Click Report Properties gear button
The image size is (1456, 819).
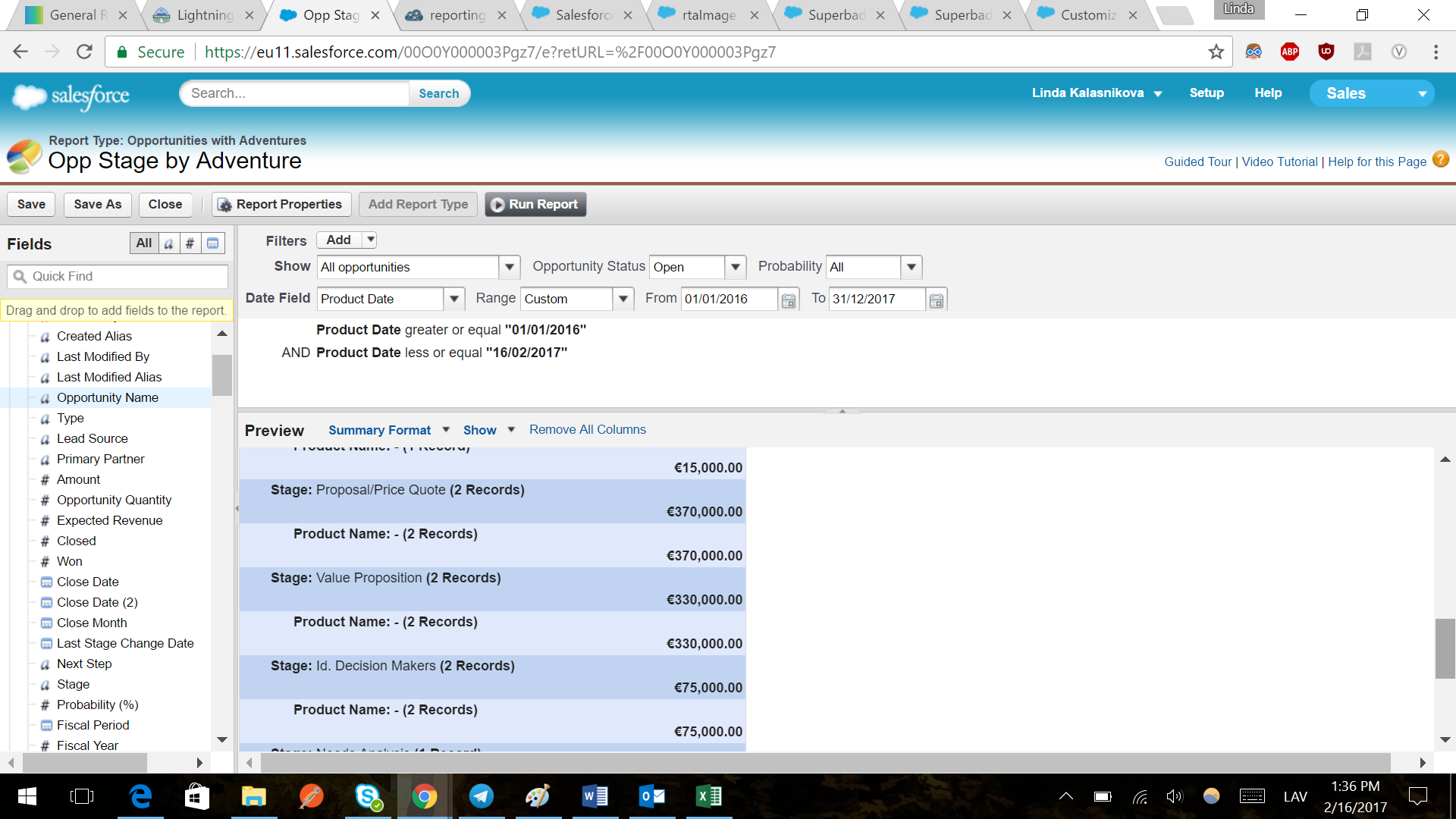(280, 205)
